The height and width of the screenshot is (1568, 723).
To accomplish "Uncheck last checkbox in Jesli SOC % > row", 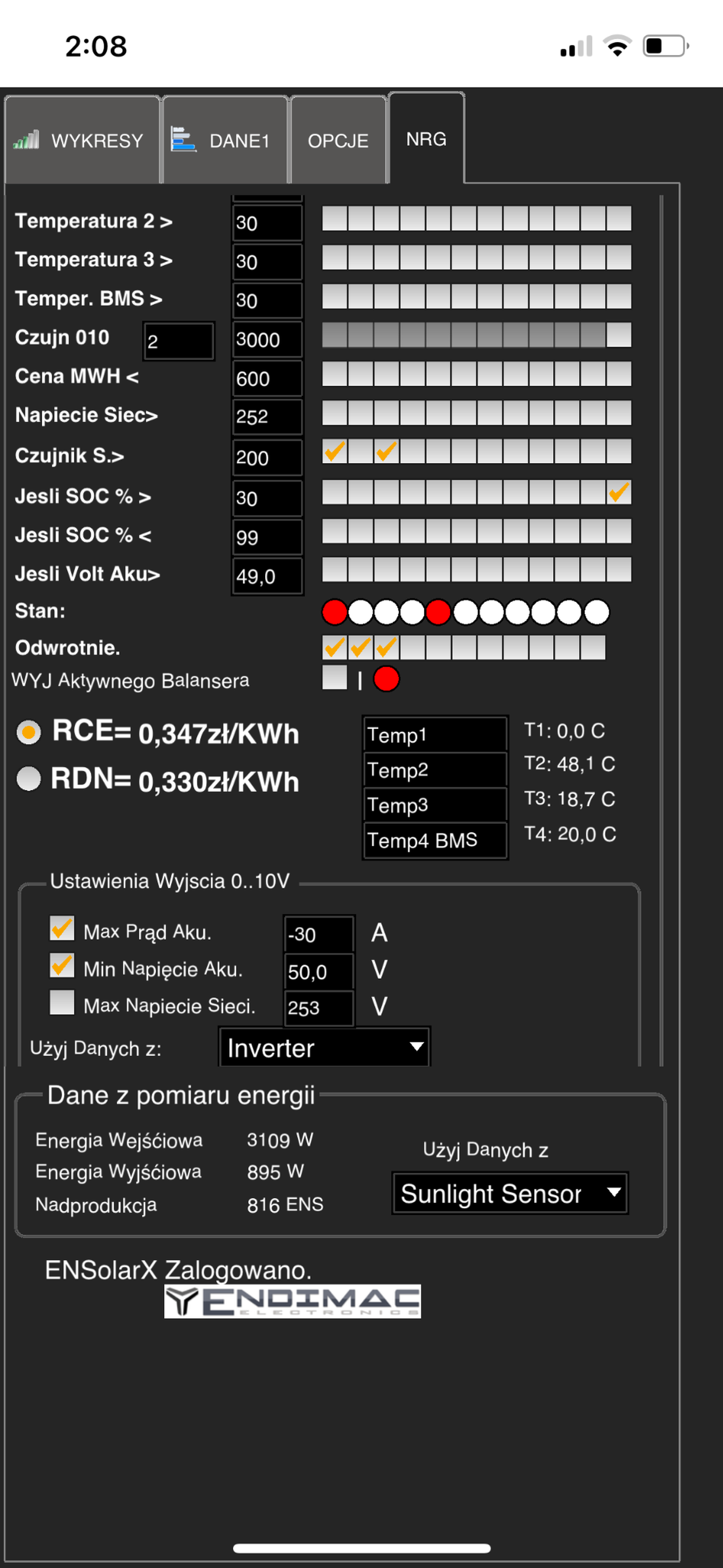I will (x=619, y=492).
